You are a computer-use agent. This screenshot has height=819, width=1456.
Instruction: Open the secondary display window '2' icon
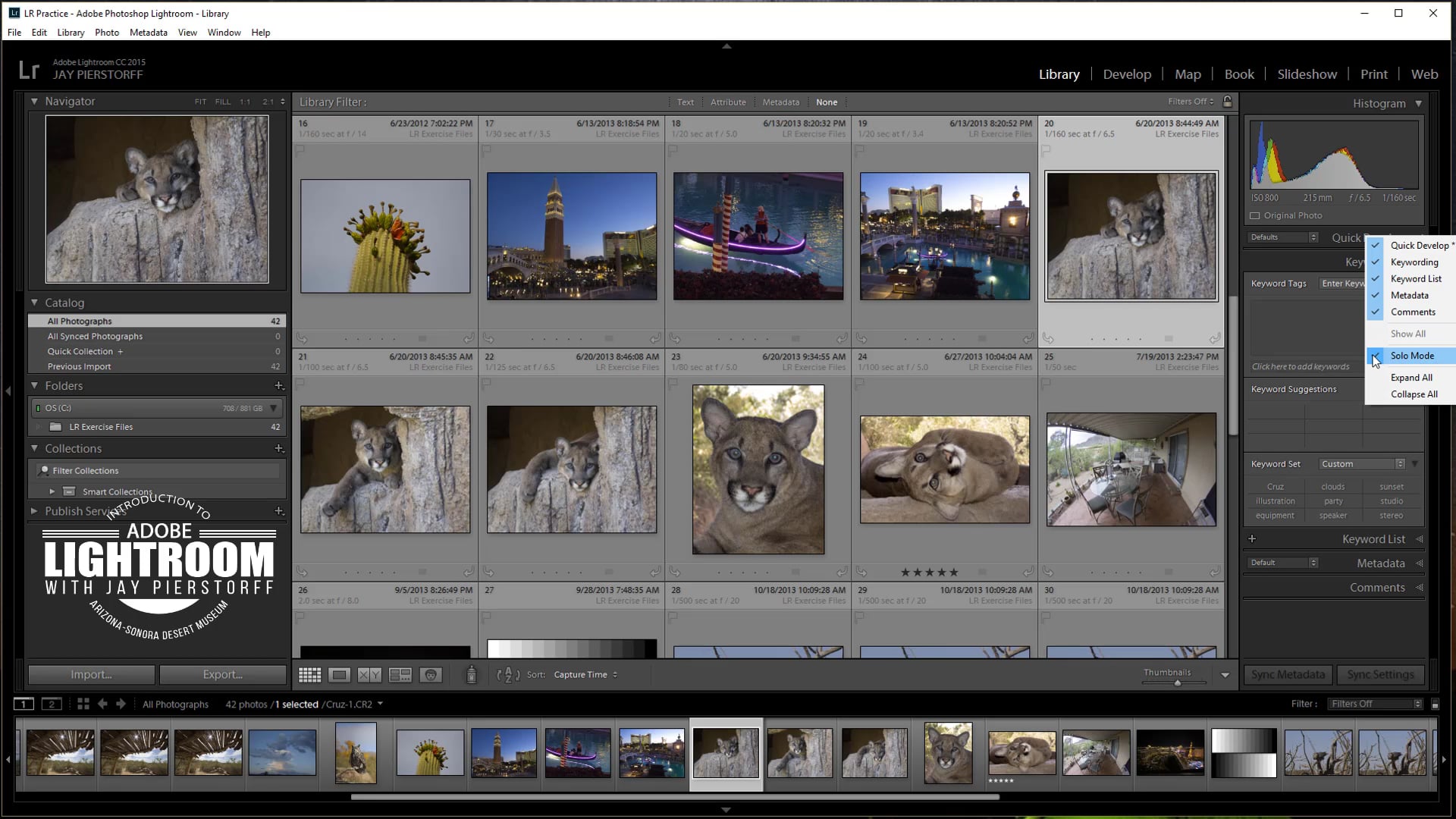click(51, 704)
